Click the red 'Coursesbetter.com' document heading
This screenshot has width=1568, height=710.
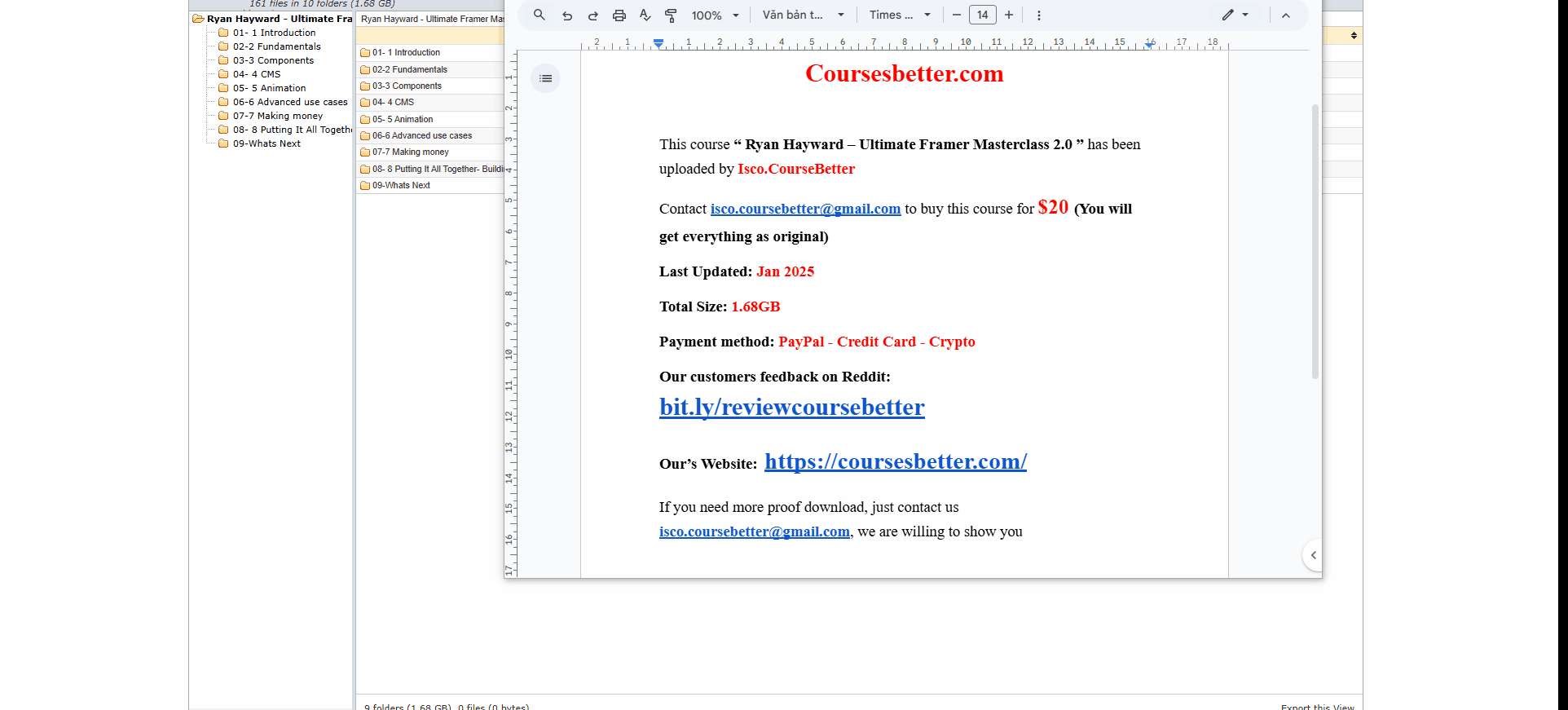905,73
